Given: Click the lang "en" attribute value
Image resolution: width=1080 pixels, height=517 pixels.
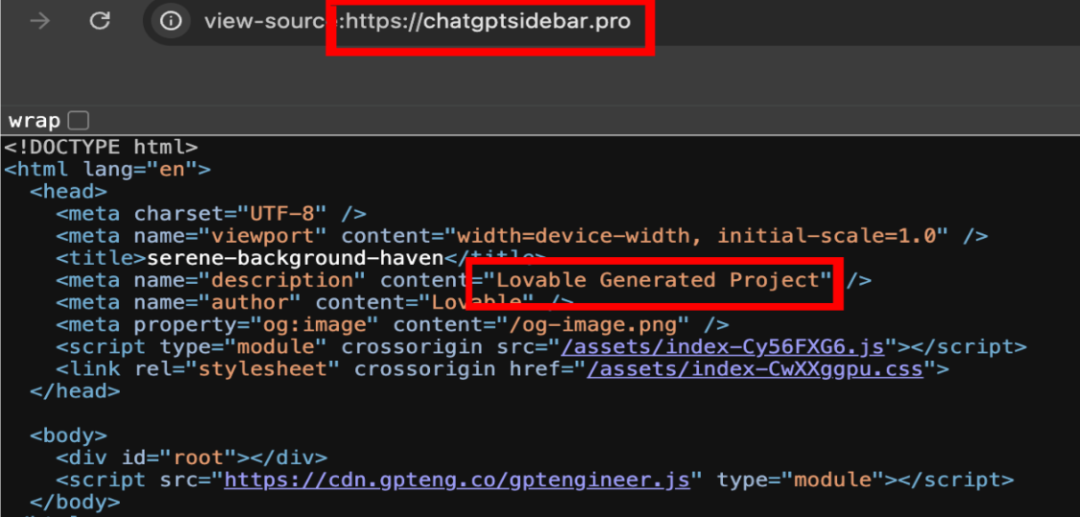Looking at the screenshot, I should coord(172,169).
